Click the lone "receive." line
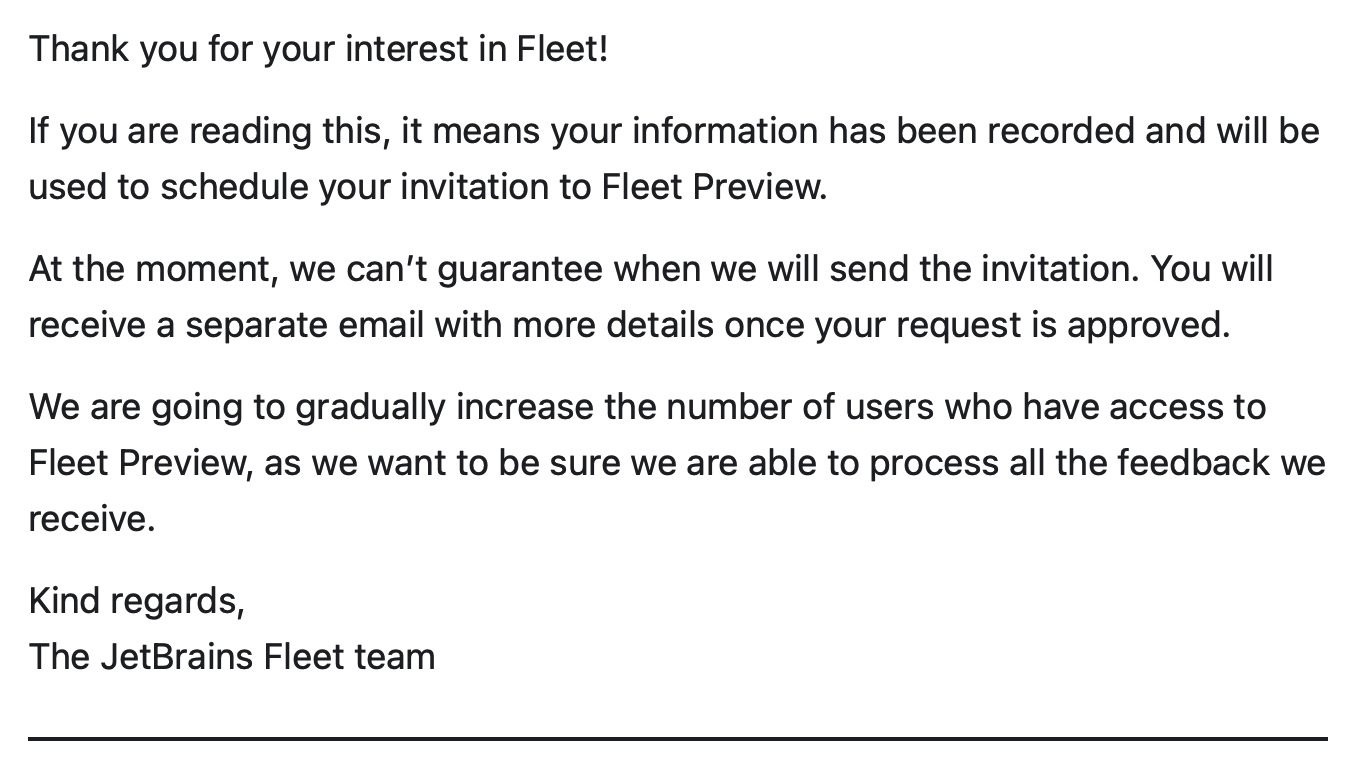This screenshot has width=1360, height=766. click(92, 519)
